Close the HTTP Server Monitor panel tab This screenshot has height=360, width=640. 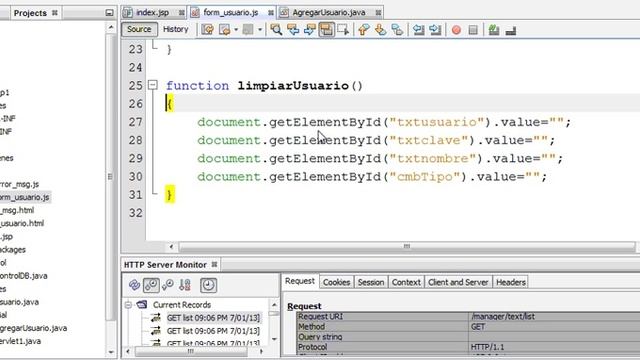pyautogui.click(x=214, y=264)
